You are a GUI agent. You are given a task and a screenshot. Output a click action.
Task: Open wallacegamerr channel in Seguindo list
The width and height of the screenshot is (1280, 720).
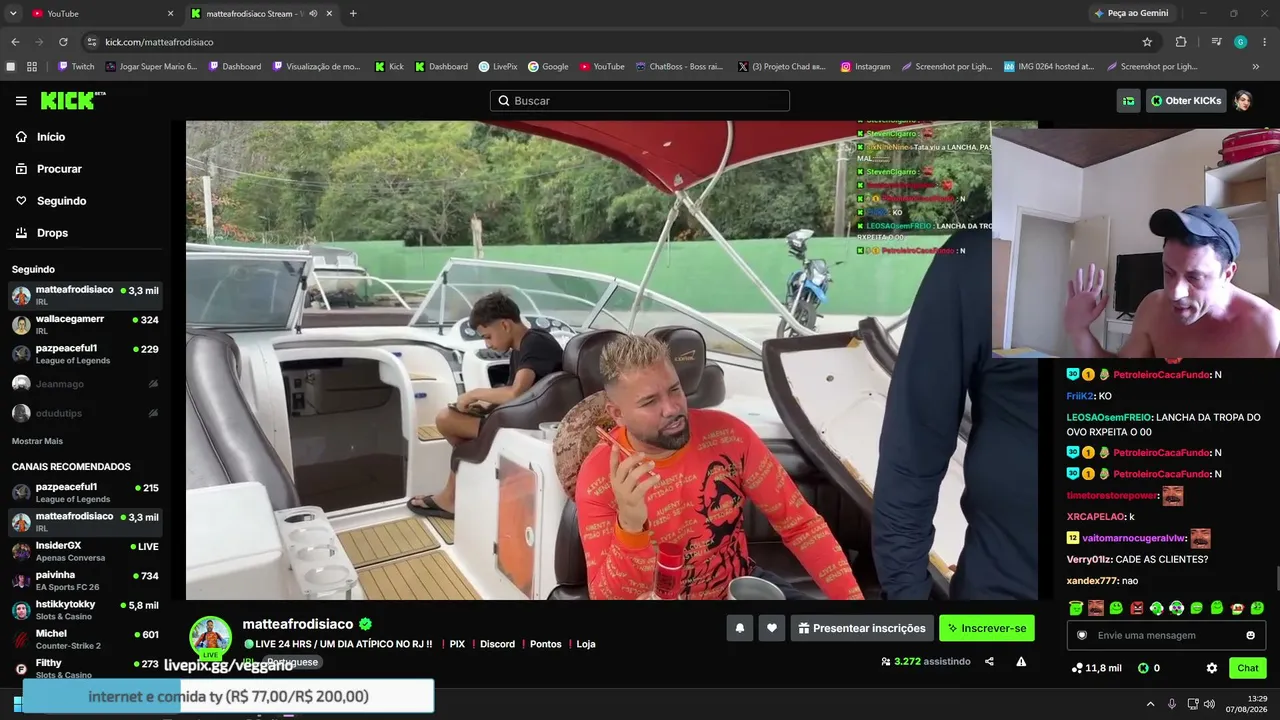tap(85, 325)
